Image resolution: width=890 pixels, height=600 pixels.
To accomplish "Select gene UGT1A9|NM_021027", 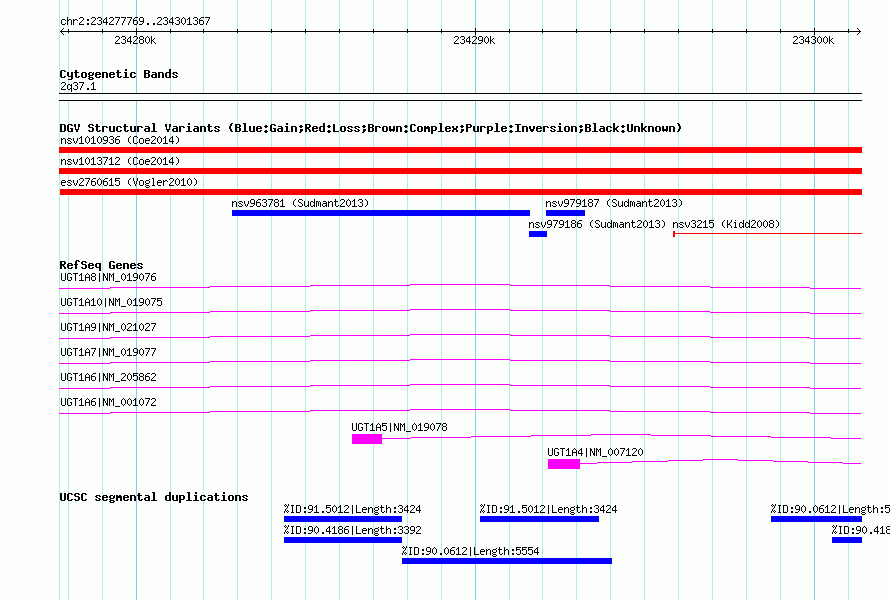I will [x=108, y=328].
